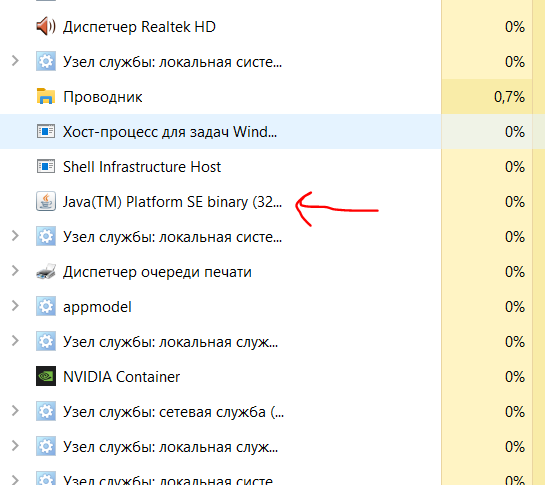Image resolution: width=545 pixels, height=485 pixels.
Task: Expand the Диспетчер очереди печати process group
Action: point(15,271)
